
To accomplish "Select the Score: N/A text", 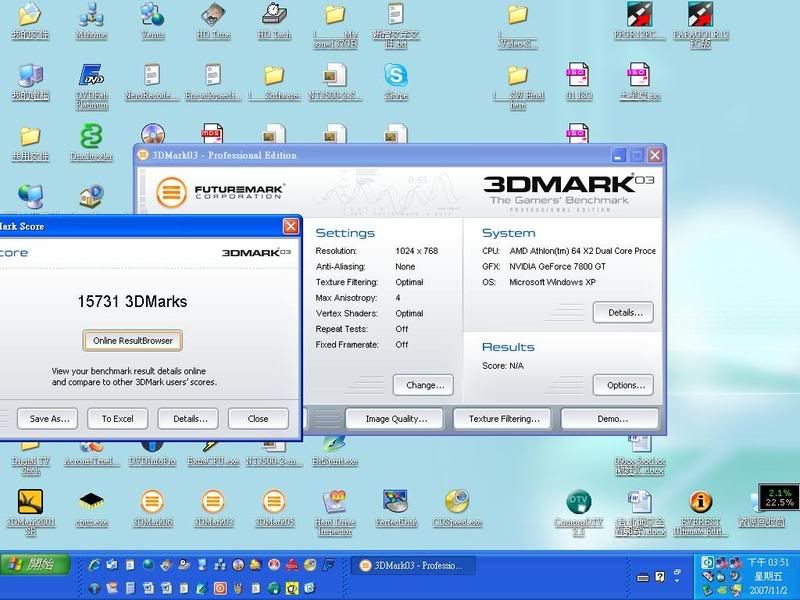I will pyautogui.click(x=503, y=366).
